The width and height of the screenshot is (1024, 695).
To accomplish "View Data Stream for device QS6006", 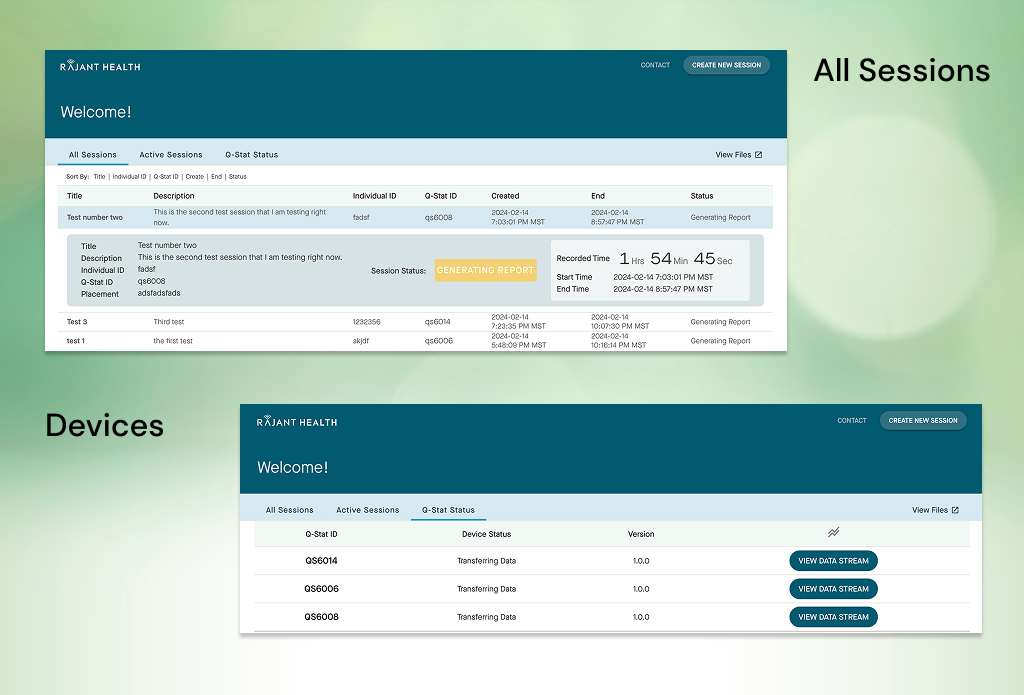I will (833, 589).
